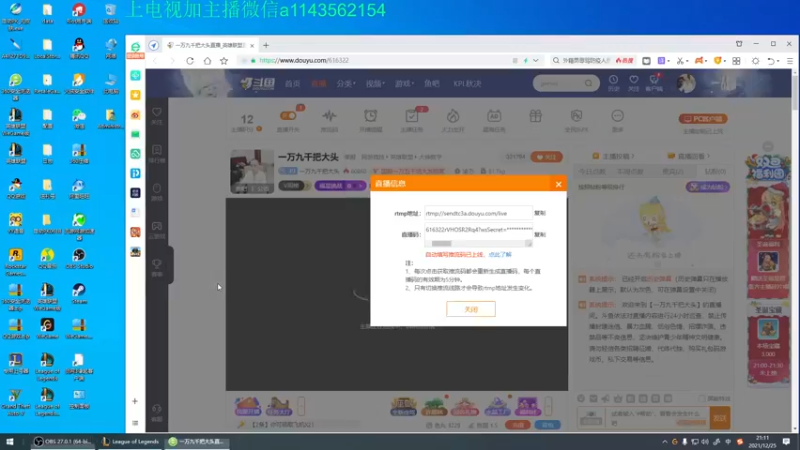
Task: Click the orange PC client button
Action: tap(703, 119)
